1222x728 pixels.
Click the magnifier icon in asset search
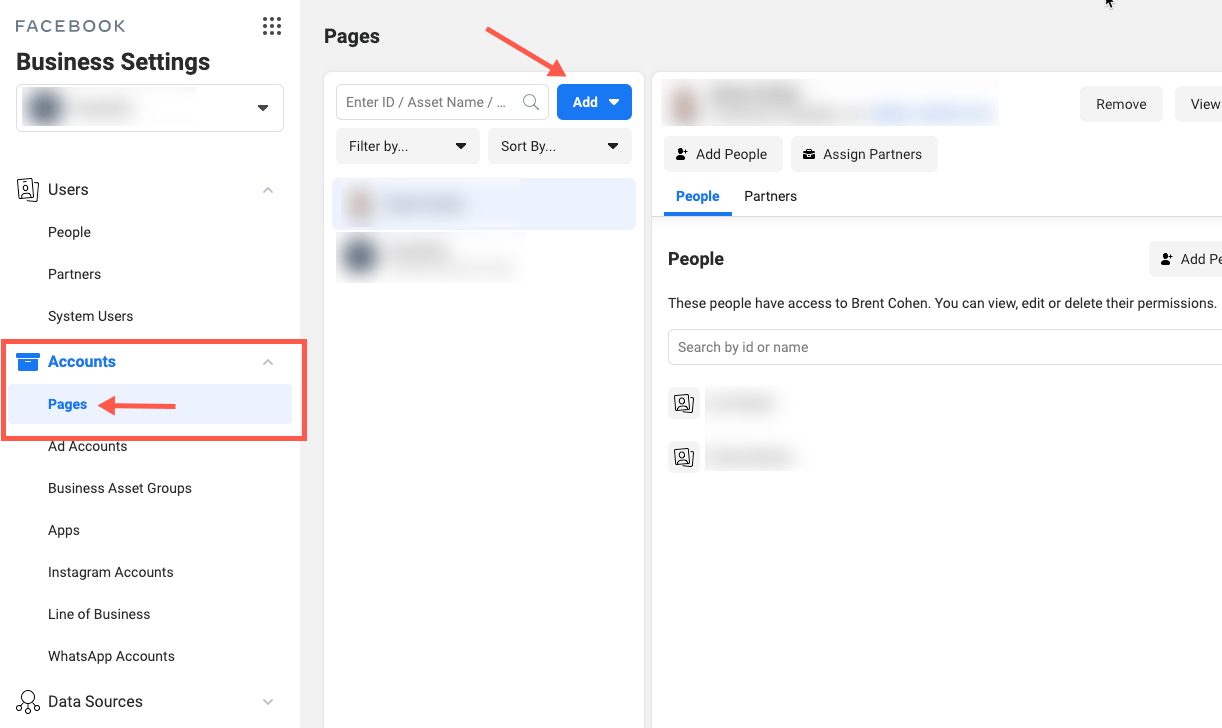click(x=531, y=102)
